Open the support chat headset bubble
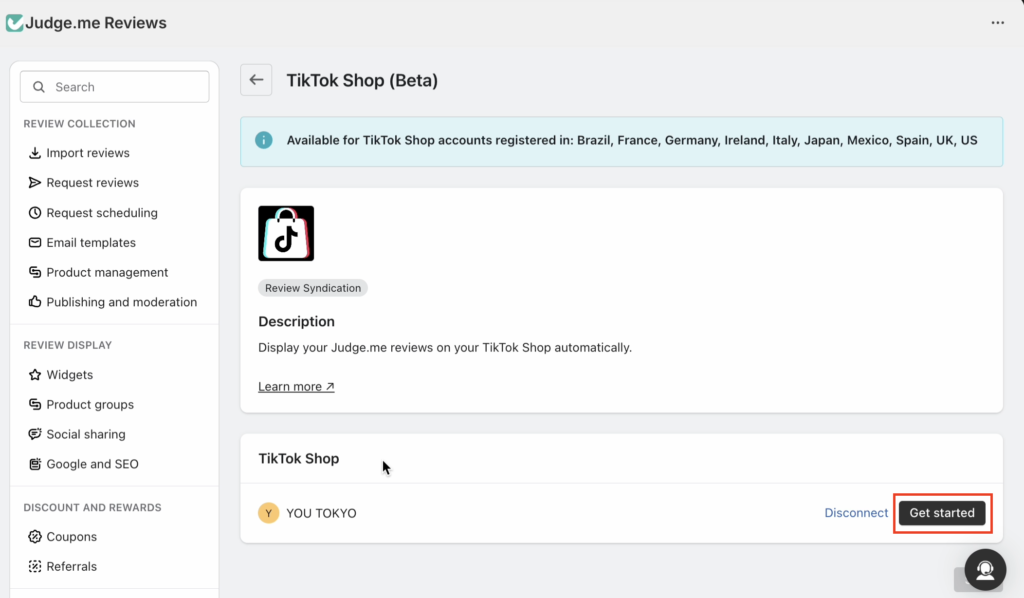 click(x=985, y=569)
